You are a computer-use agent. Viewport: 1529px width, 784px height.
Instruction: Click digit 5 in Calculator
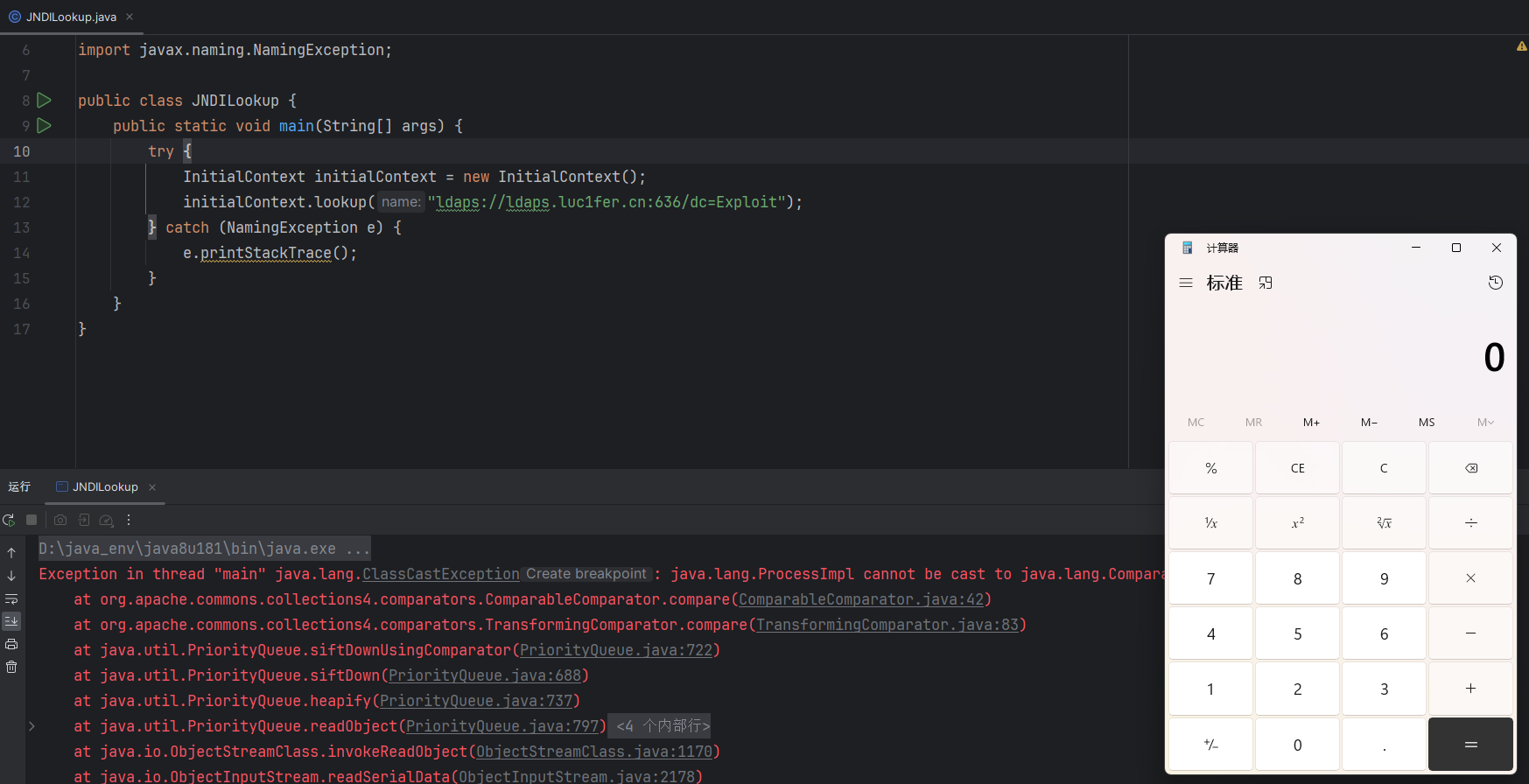[1297, 633]
